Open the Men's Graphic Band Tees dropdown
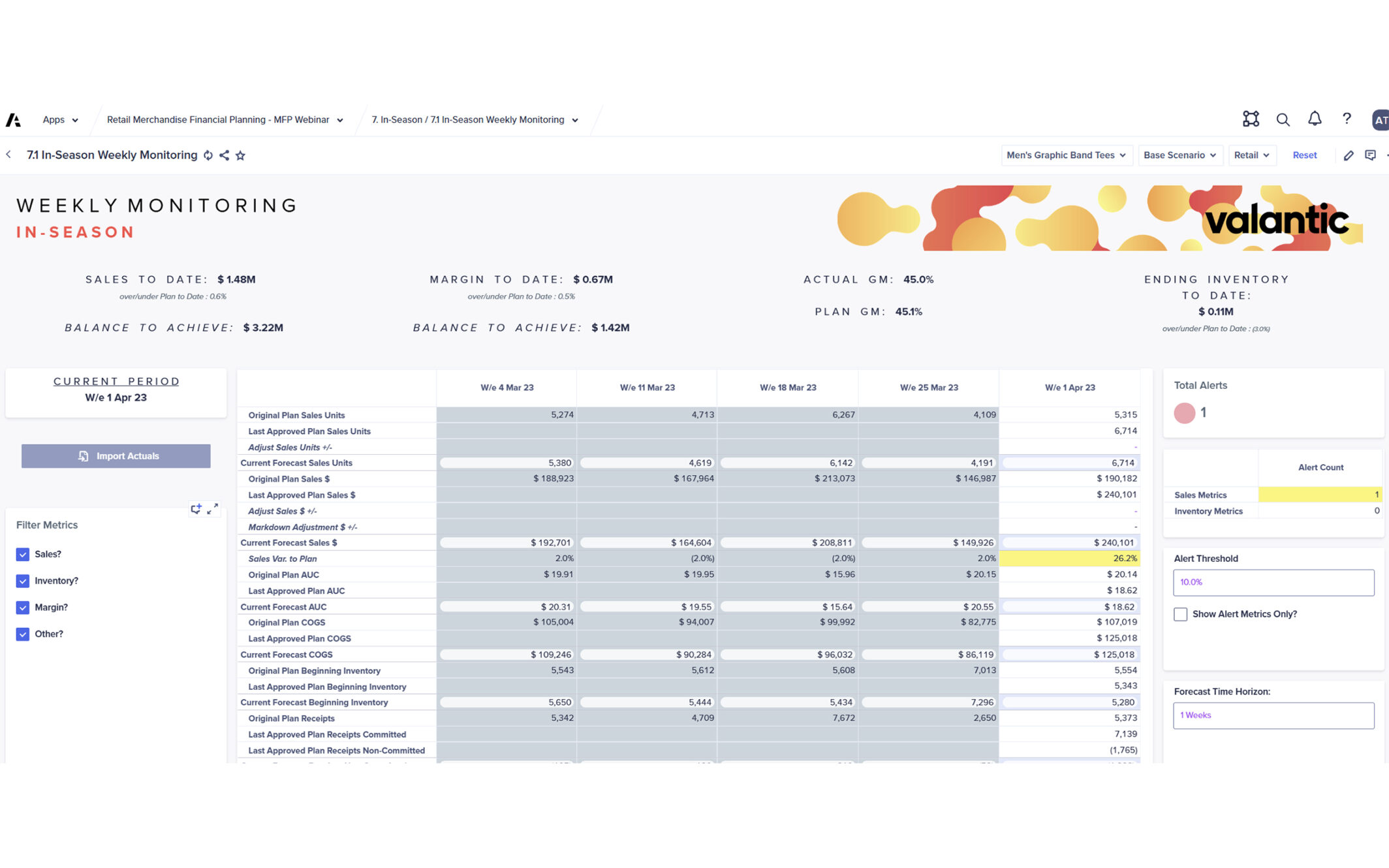This screenshot has height=868, width=1389. coord(1065,155)
